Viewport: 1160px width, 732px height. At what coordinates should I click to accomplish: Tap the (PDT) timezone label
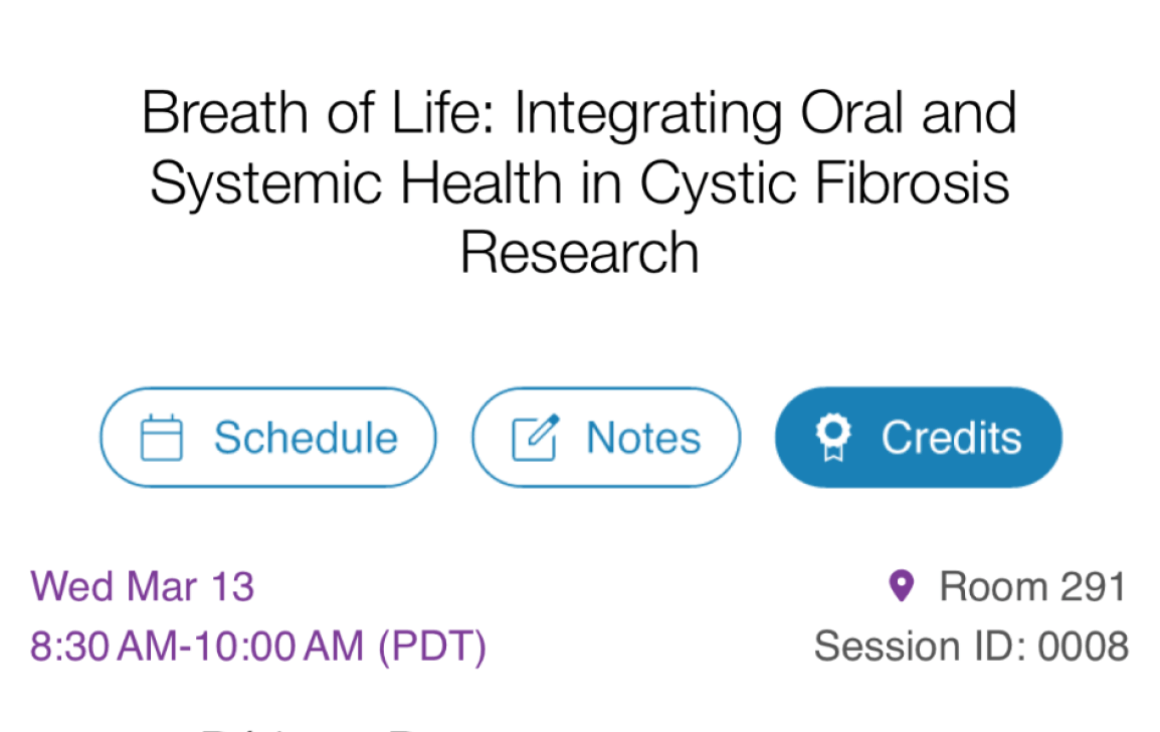pyautogui.click(x=433, y=646)
